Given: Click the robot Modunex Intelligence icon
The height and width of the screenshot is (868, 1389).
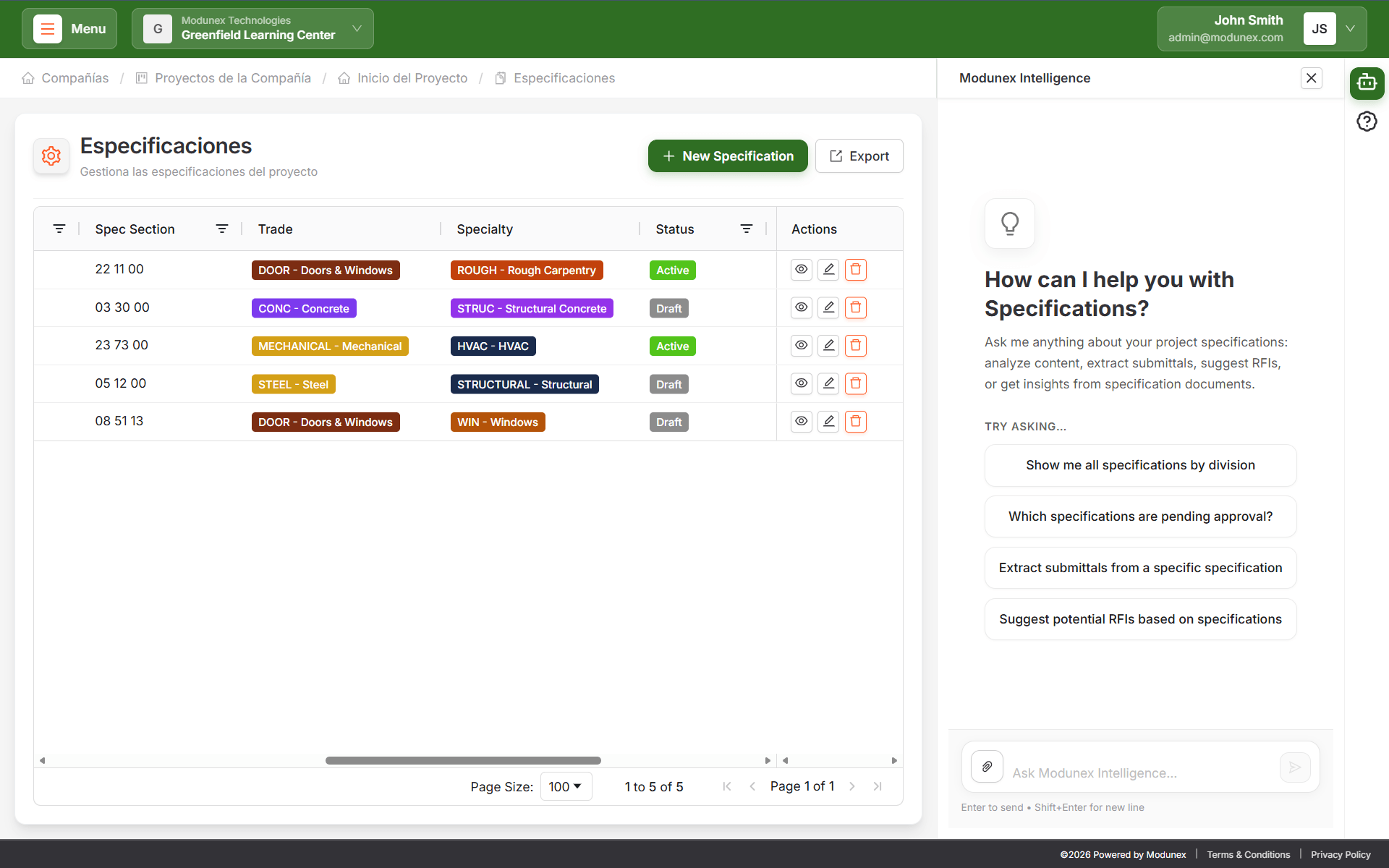Looking at the screenshot, I should (1367, 83).
